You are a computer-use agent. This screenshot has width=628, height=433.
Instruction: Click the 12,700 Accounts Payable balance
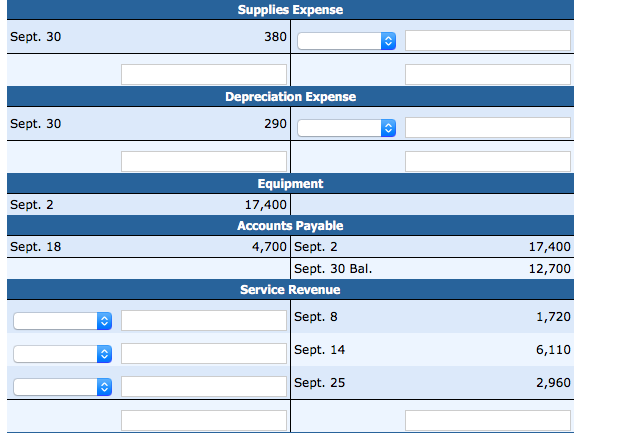[x=549, y=268]
